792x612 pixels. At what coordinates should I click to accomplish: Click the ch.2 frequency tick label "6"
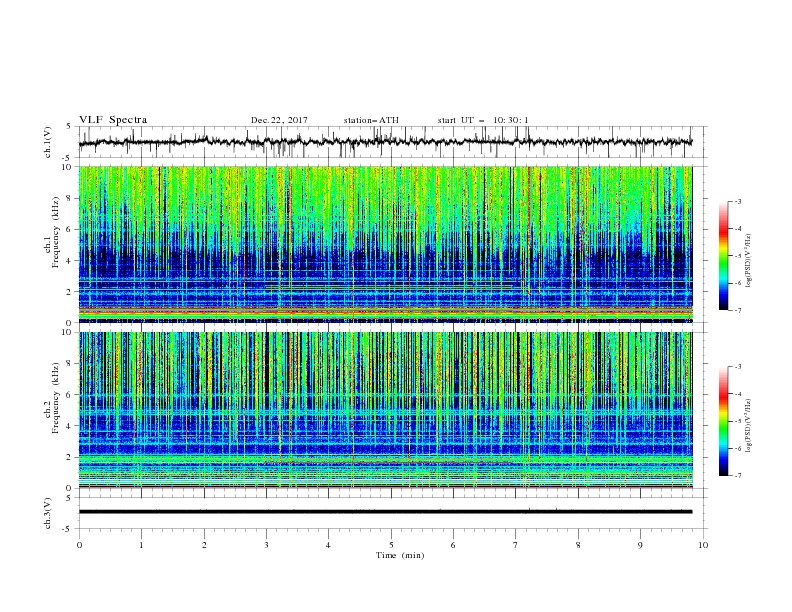pos(70,395)
